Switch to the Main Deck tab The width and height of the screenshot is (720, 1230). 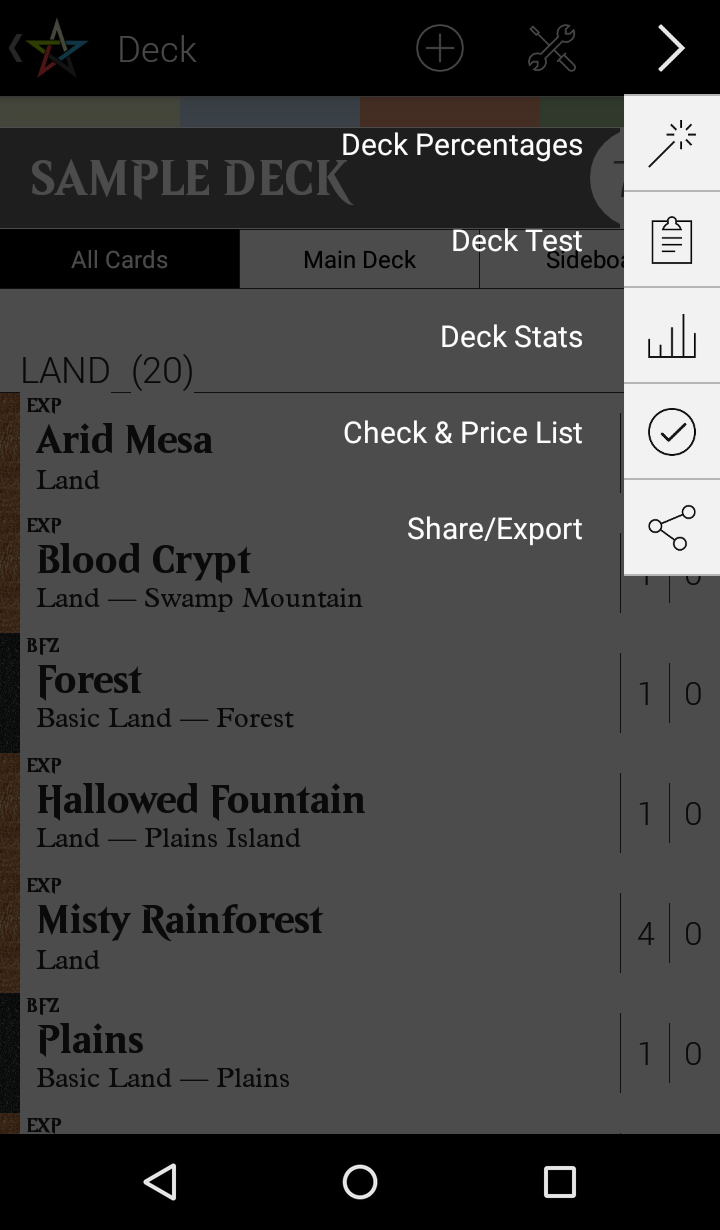click(x=359, y=259)
